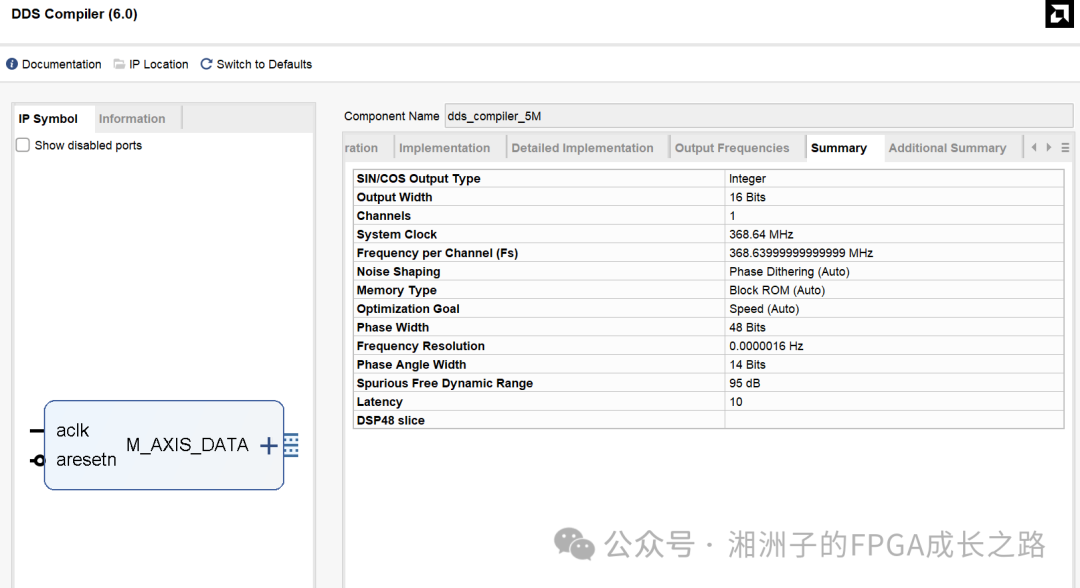The height and width of the screenshot is (588, 1080).
Task: Select Frequency per Channel (Fs) label
Action: coord(437,253)
